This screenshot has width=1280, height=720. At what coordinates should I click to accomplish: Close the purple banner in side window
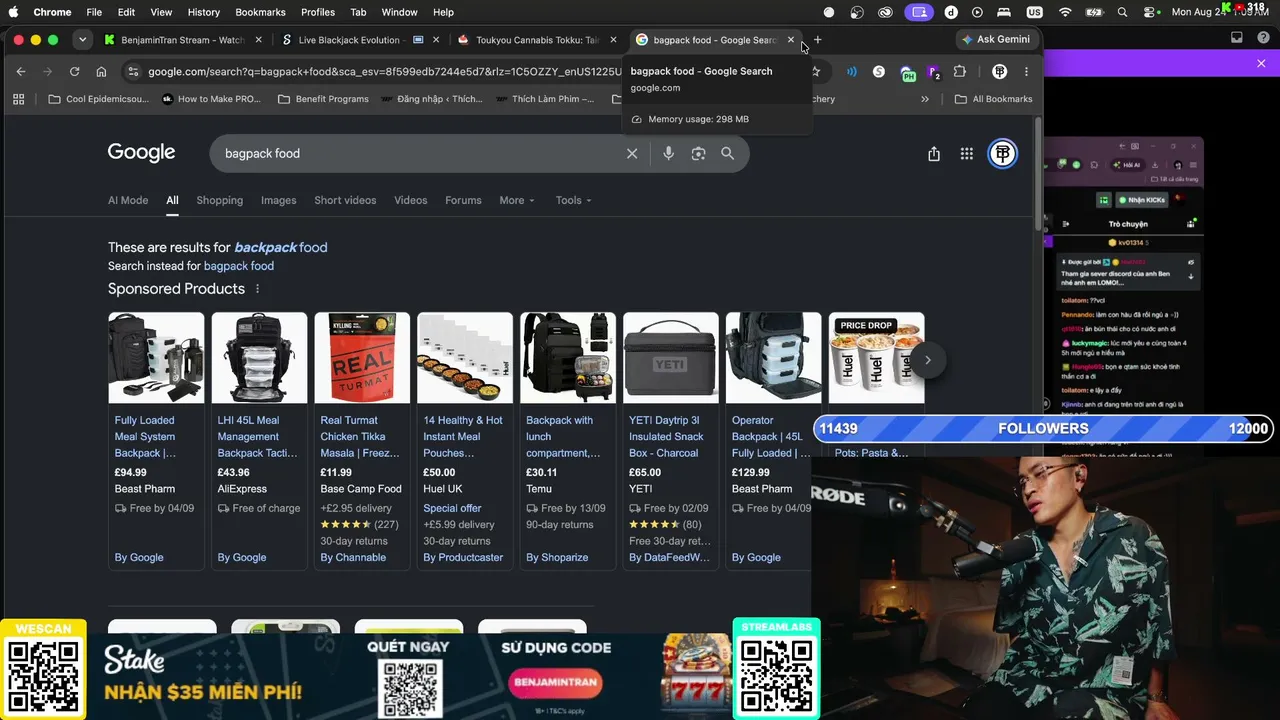point(1261,63)
